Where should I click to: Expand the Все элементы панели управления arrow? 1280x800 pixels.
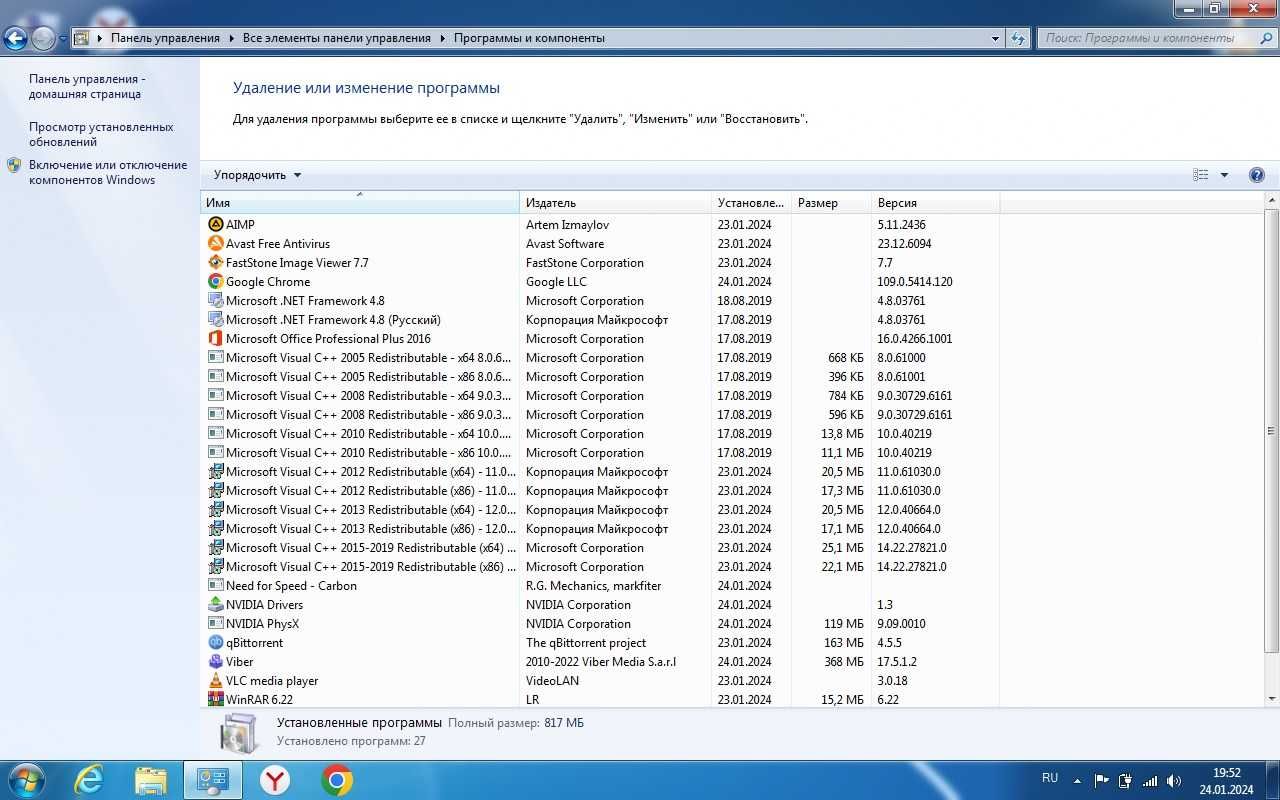click(x=442, y=38)
